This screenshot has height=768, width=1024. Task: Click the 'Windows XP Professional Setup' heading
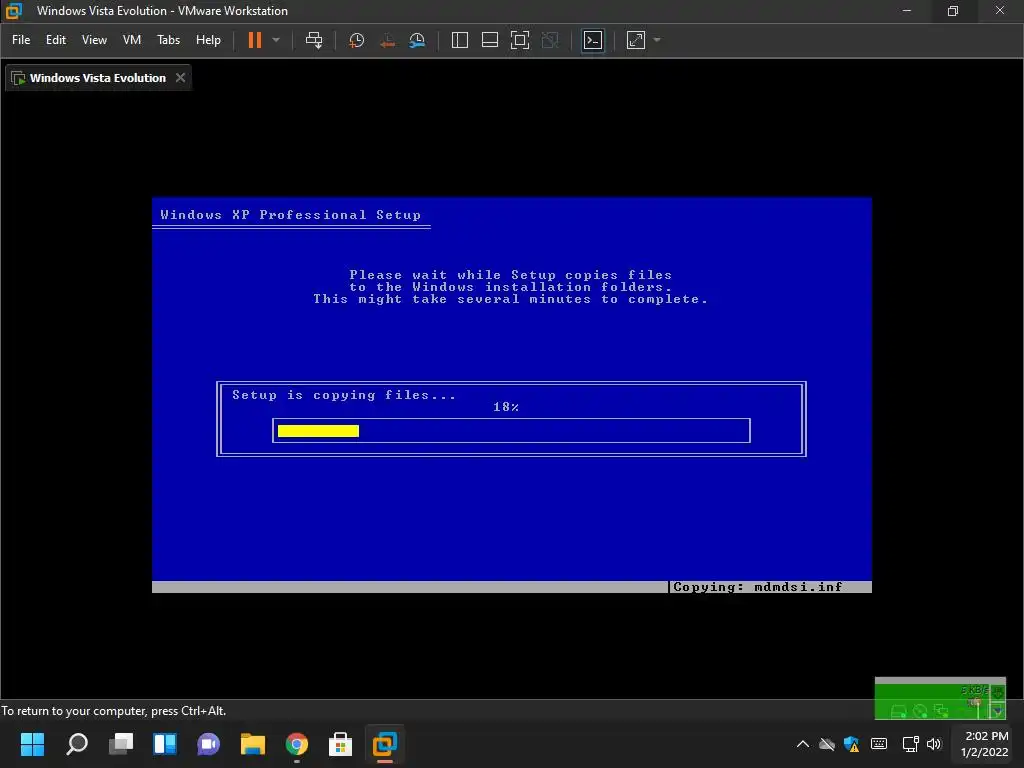[x=291, y=215]
